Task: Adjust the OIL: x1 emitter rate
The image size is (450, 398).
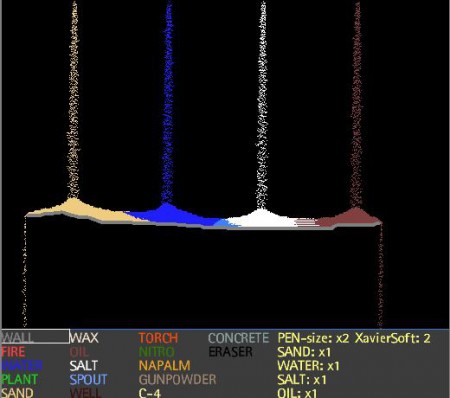Action: [x=297, y=393]
